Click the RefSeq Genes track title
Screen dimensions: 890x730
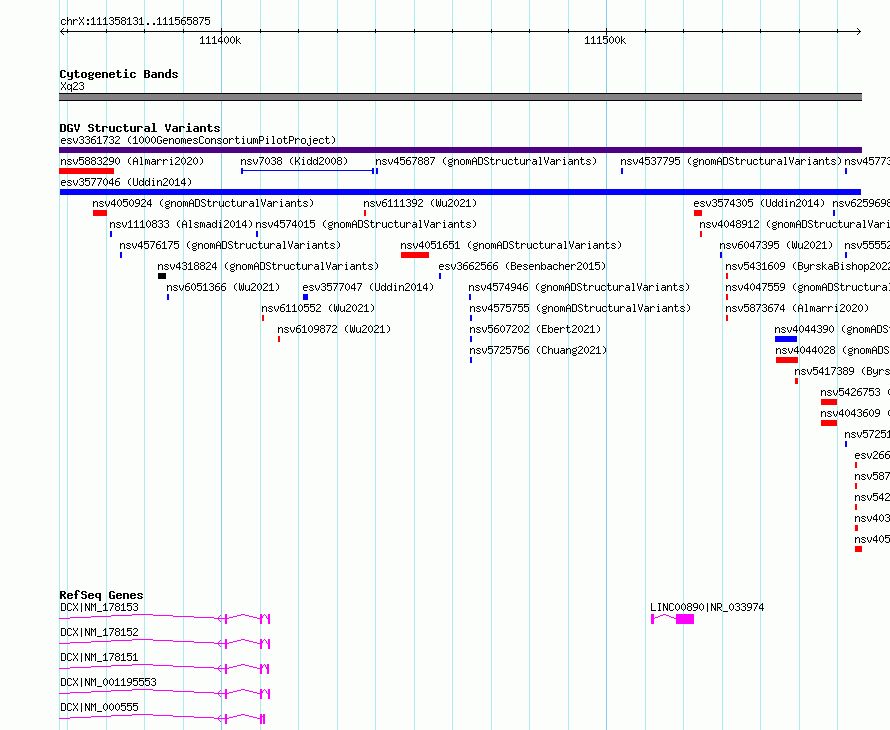(101, 595)
